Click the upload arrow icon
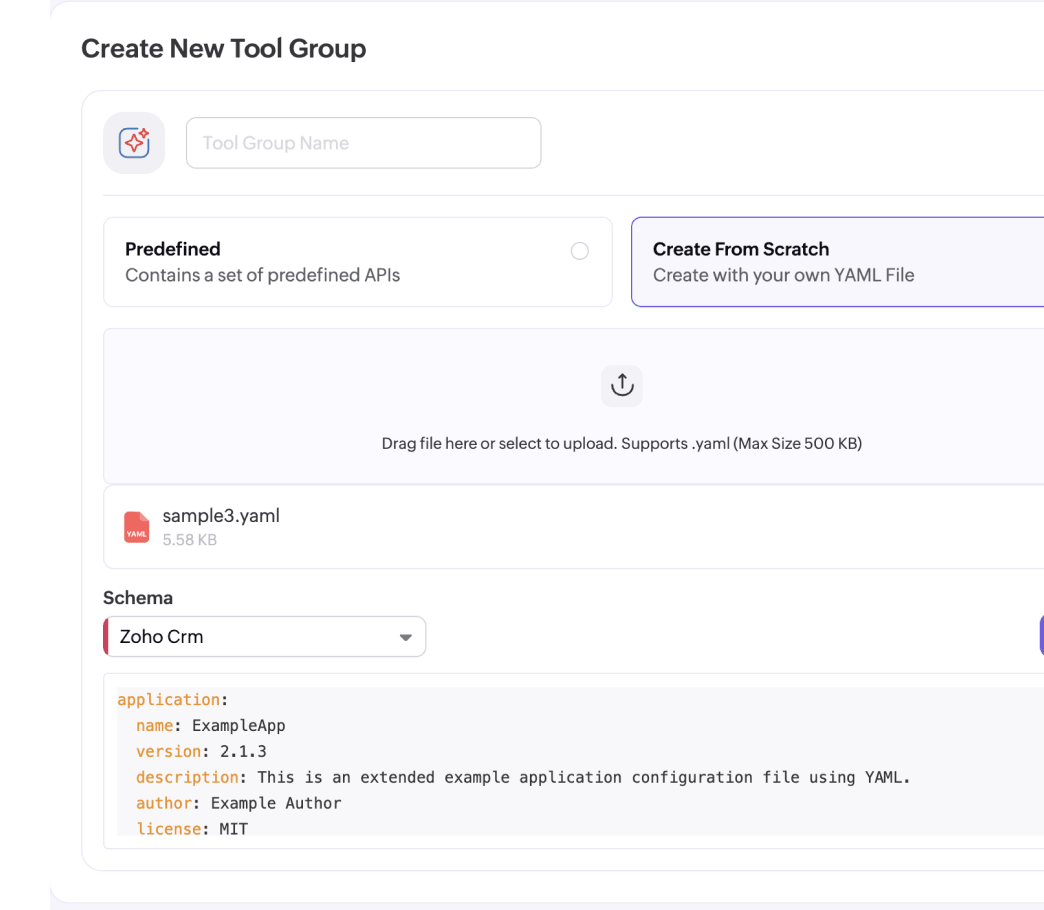Image resolution: width=1044 pixels, height=910 pixels. [x=621, y=385]
